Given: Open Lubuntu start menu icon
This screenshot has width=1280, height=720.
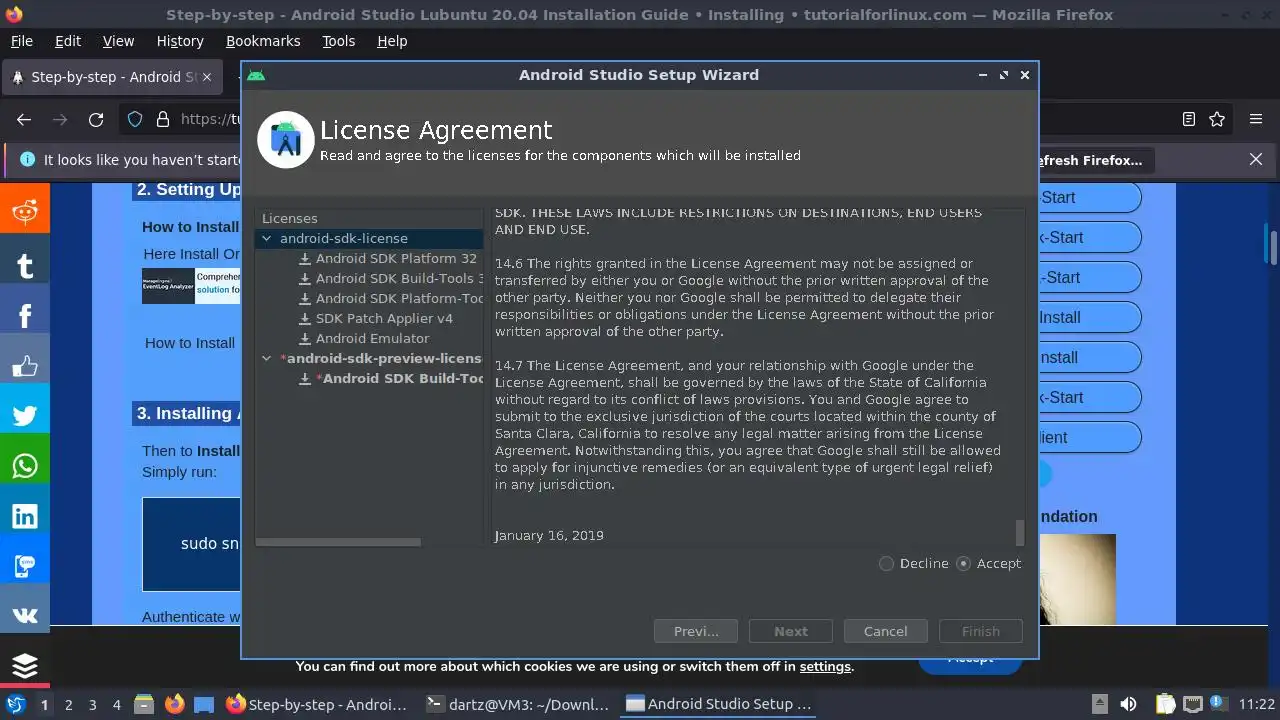Looking at the screenshot, I should click(15, 704).
